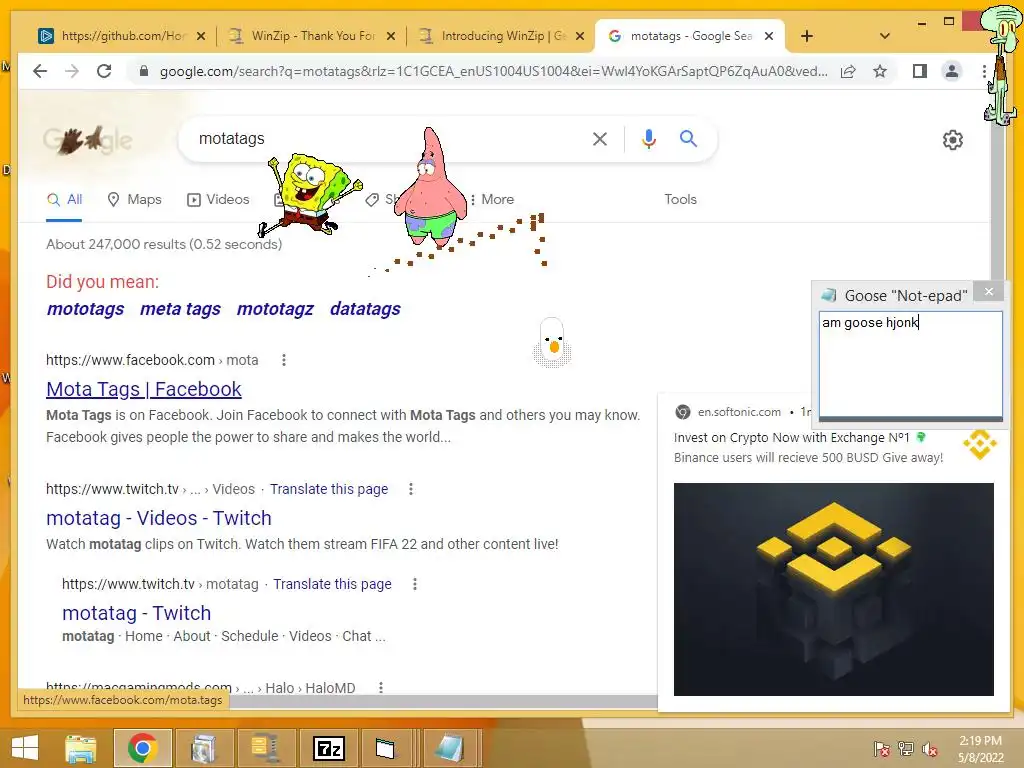The image size is (1024, 768).
Task: Click the site lock icon
Action: click(144, 71)
